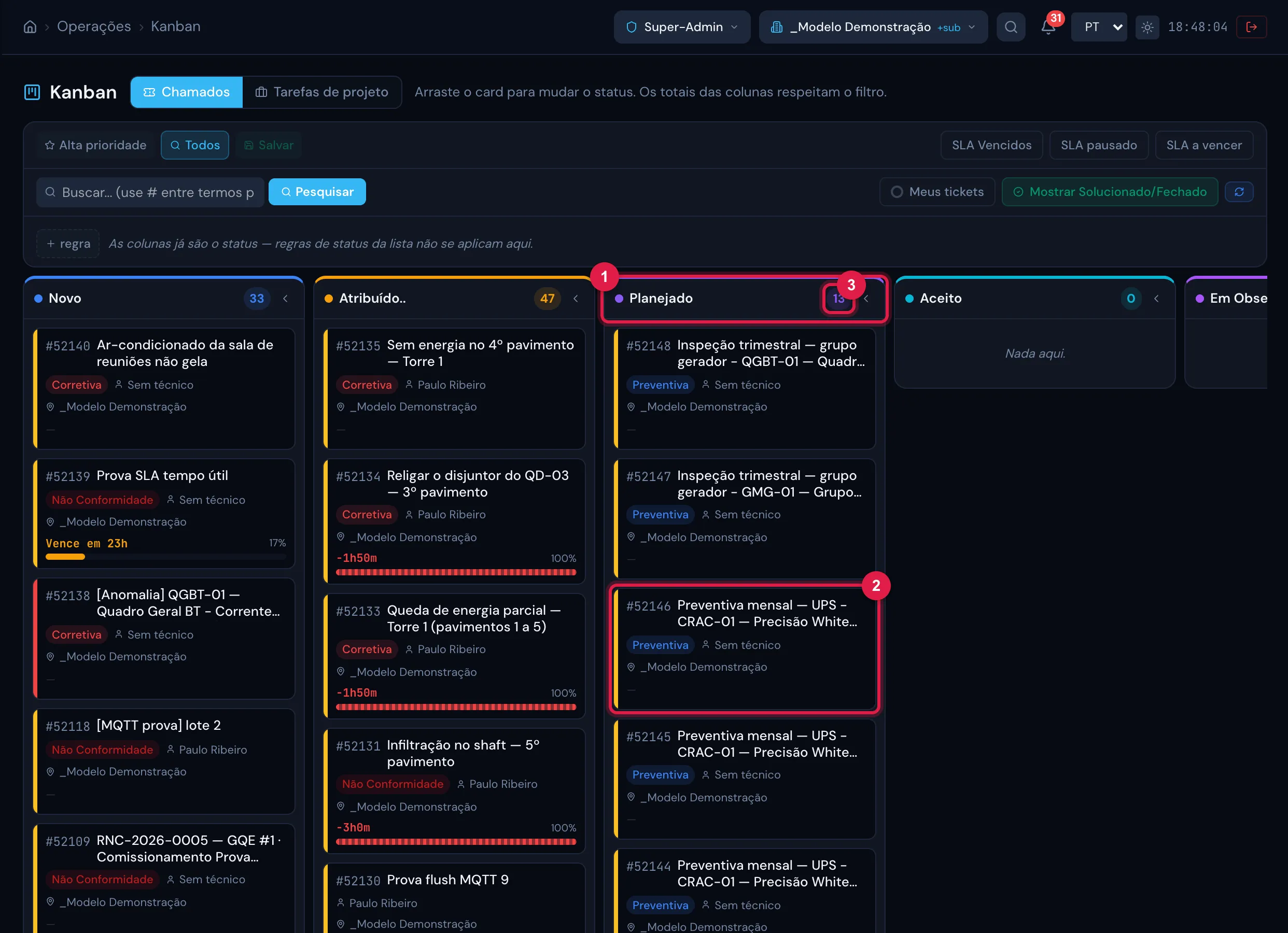Click location icon on #52140 card
Image resolution: width=1288 pixels, height=933 pixels.
coord(50,407)
